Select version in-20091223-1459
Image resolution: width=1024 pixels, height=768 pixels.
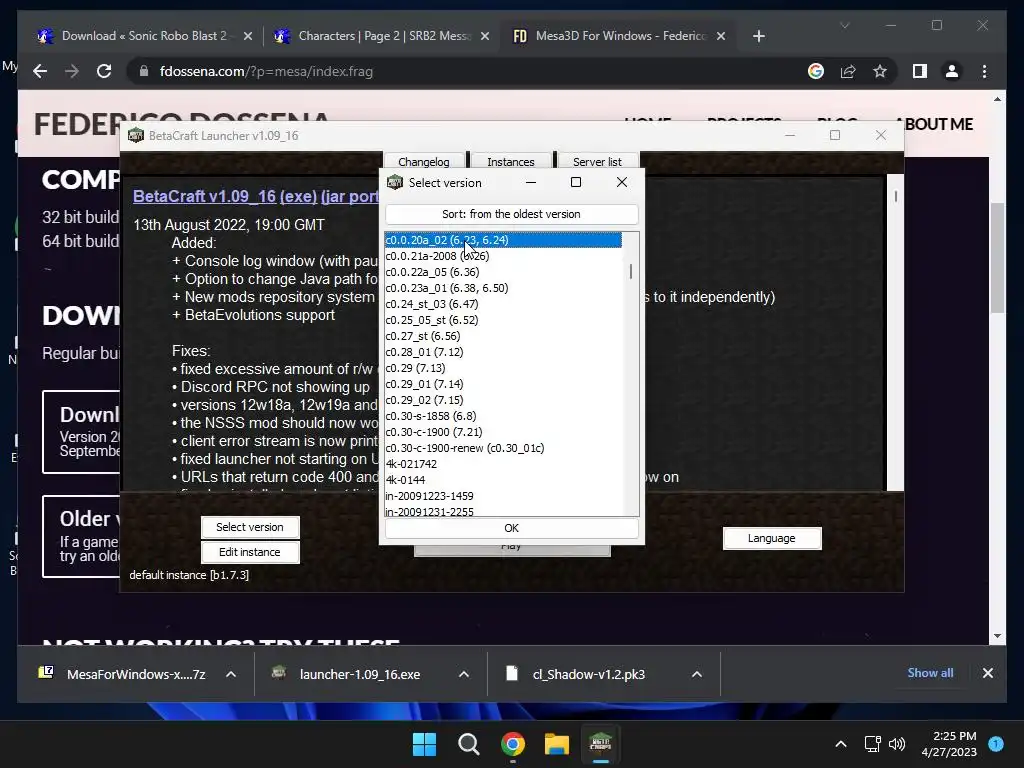[x=503, y=496]
